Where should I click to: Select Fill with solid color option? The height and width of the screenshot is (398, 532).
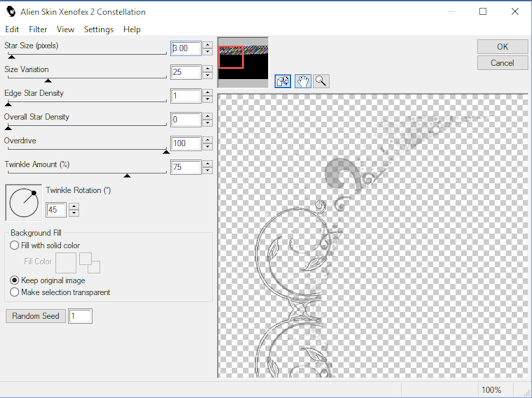click(14, 245)
